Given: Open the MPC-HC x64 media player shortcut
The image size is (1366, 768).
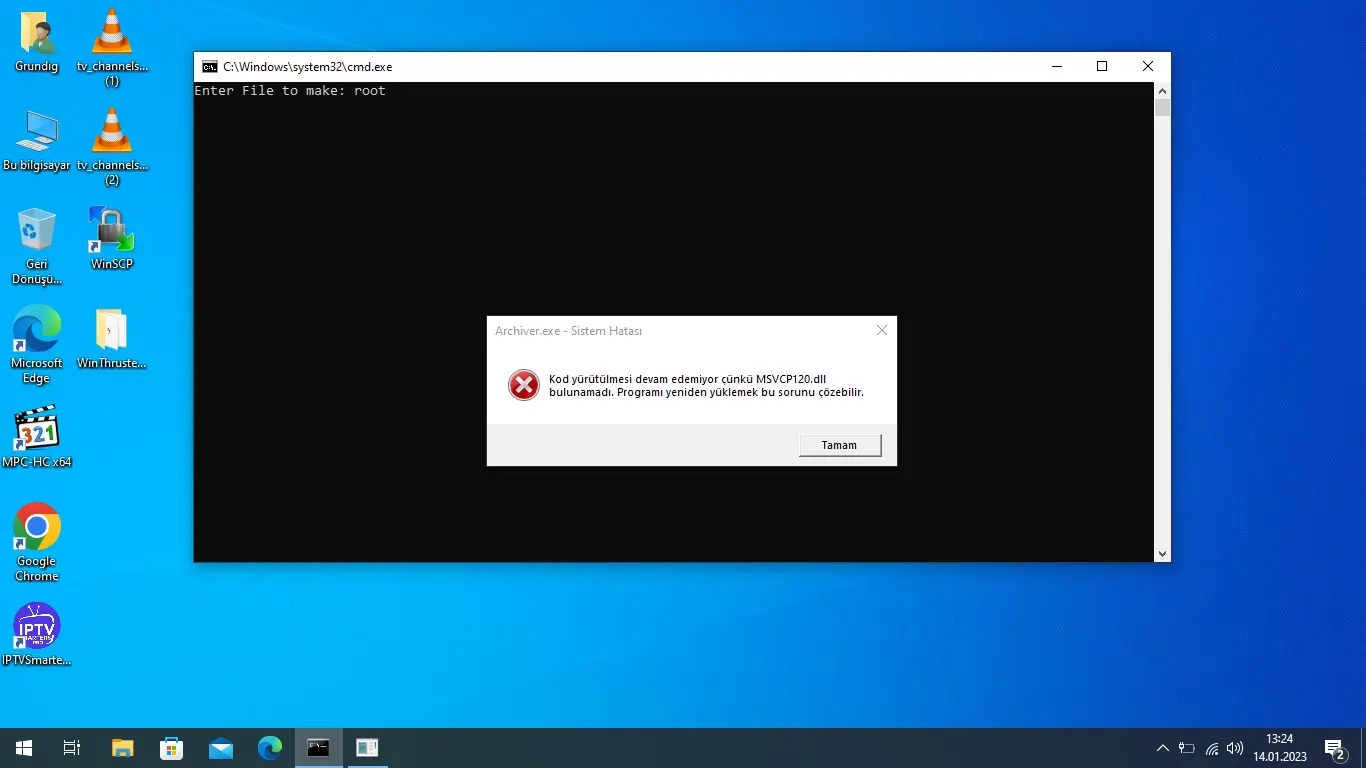Looking at the screenshot, I should (37, 430).
